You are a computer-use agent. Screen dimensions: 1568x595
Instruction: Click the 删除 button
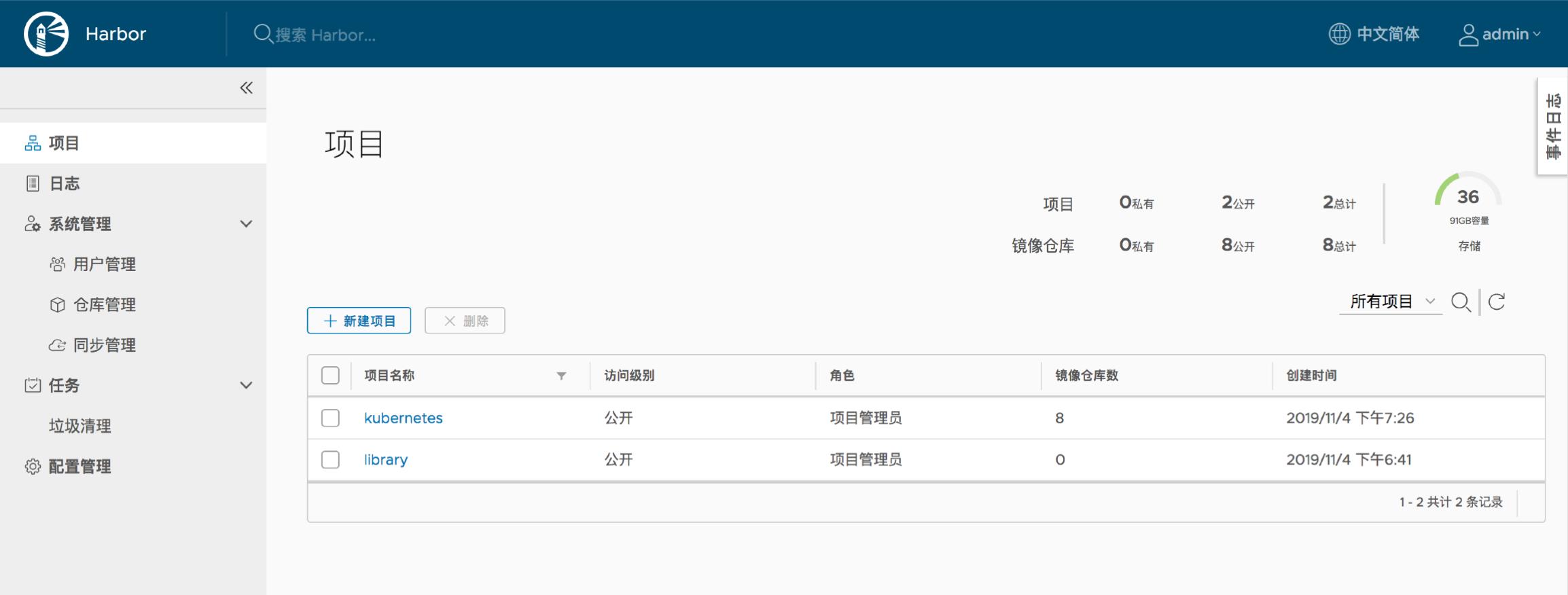(x=465, y=321)
